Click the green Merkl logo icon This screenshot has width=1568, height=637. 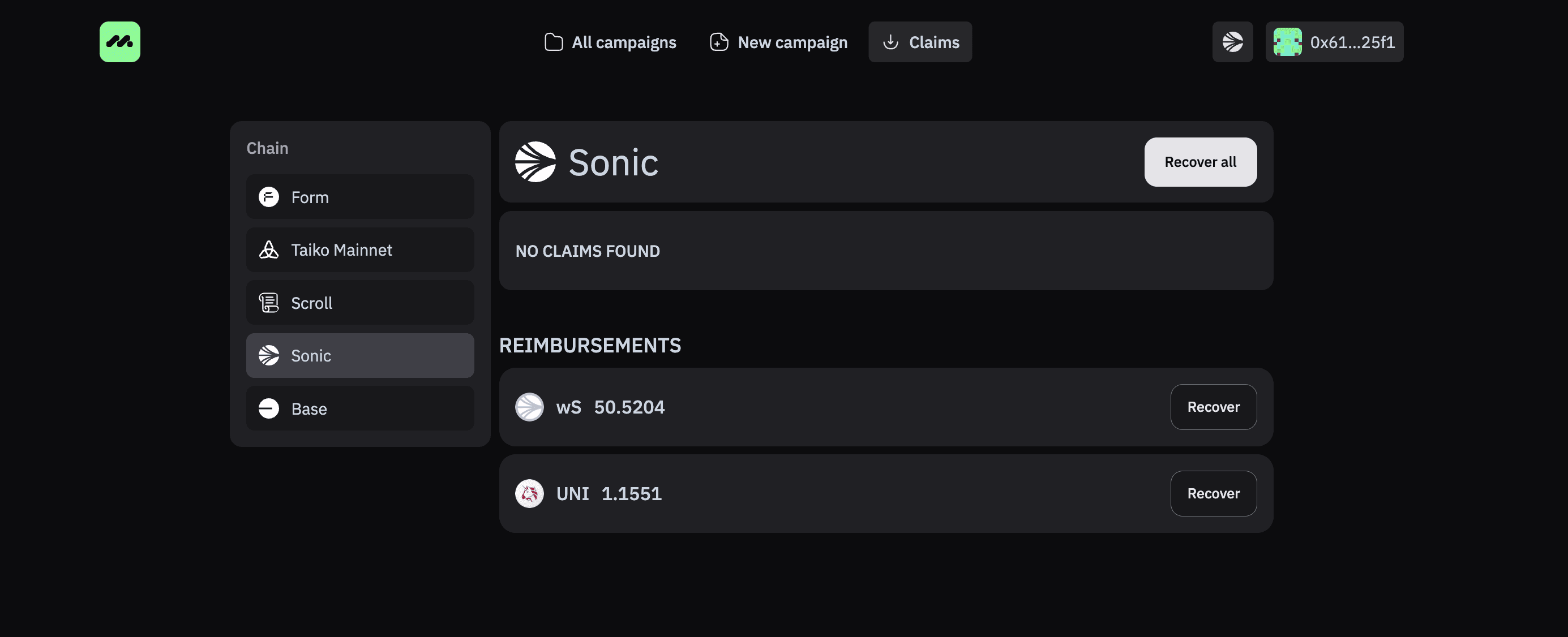(120, 42)
